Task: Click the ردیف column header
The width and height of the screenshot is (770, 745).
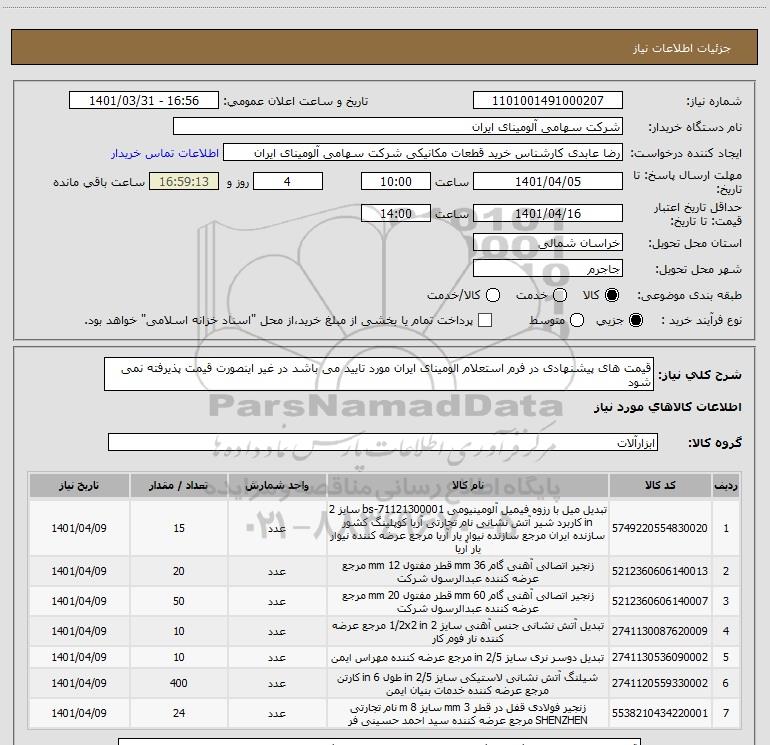Action: 726,485
